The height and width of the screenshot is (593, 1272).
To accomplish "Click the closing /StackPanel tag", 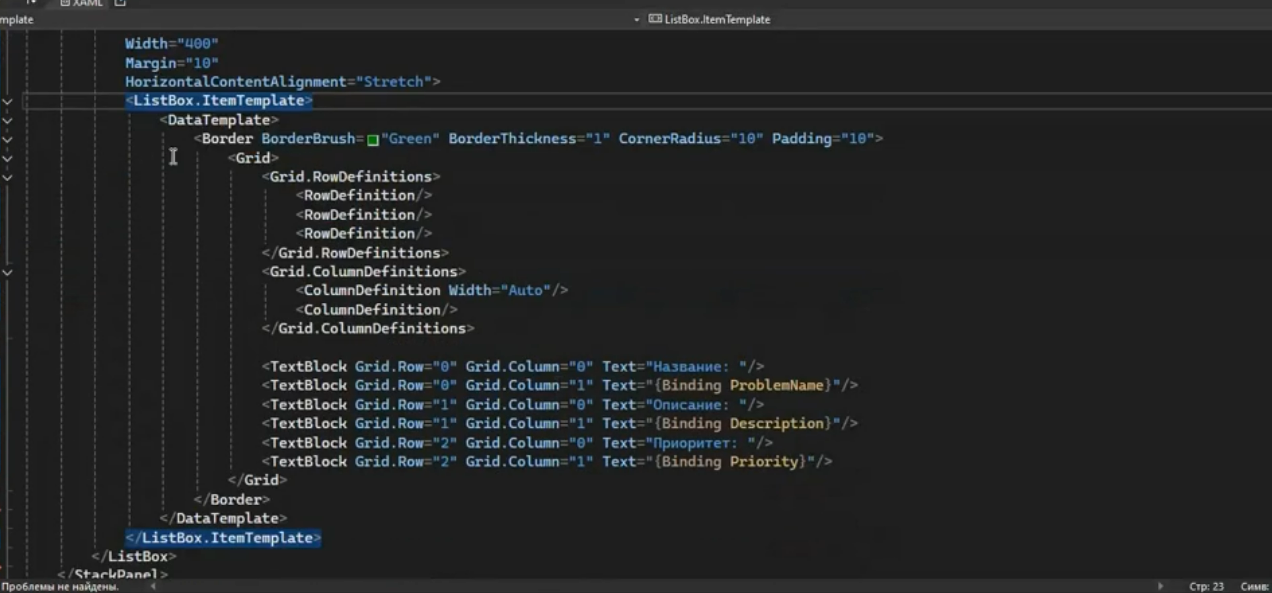I will click(x=112, y=575).
